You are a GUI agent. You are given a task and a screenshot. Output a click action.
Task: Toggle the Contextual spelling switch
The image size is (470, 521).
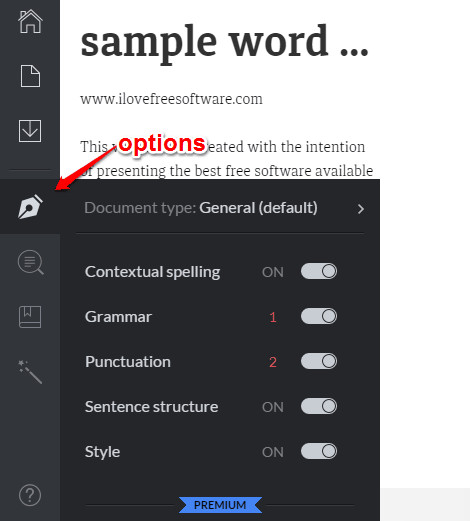pyautogui.click(x=319, y=271)
